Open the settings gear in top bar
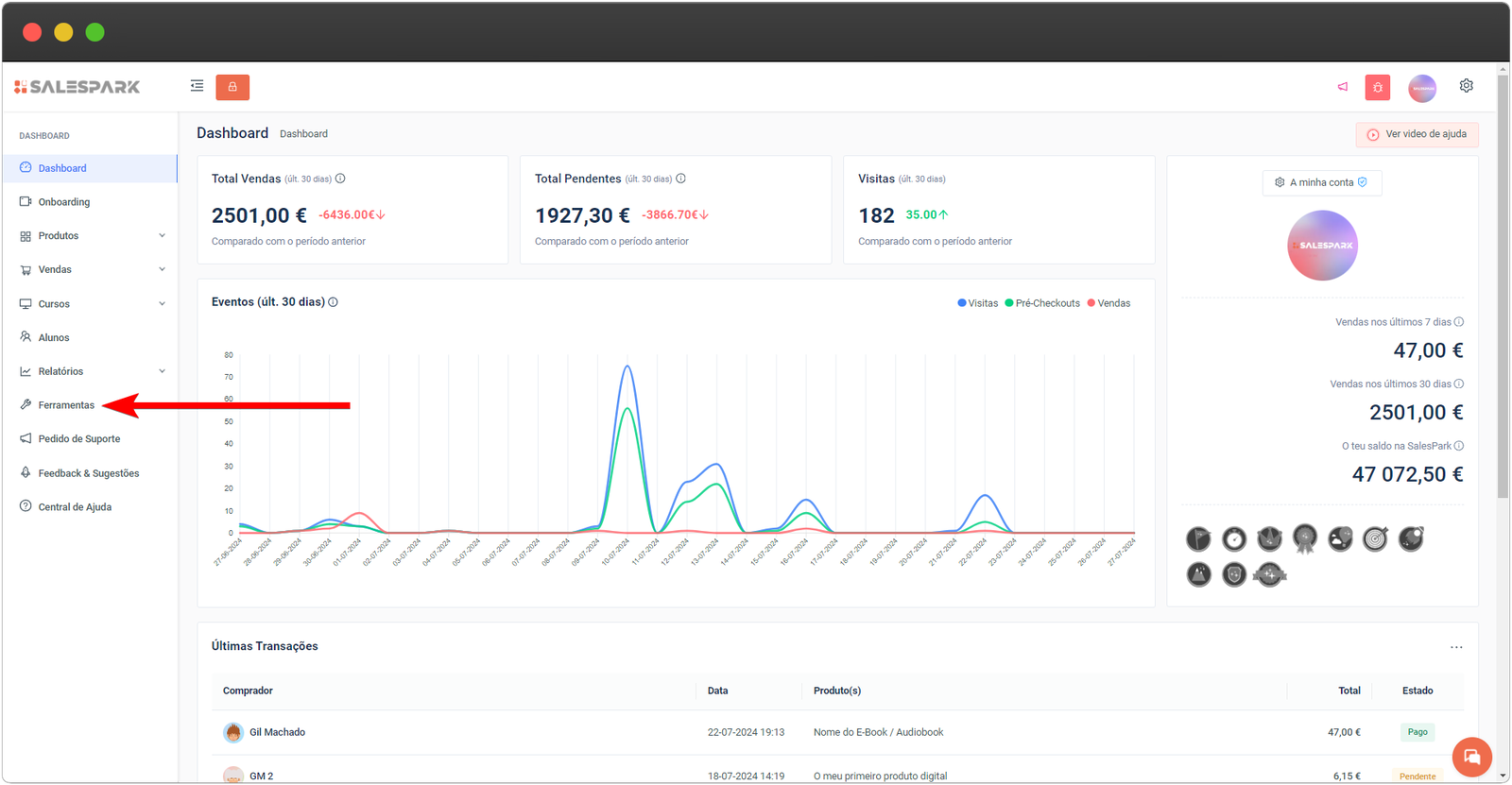Screen dimensions: 1512x785 [1466, 86]
